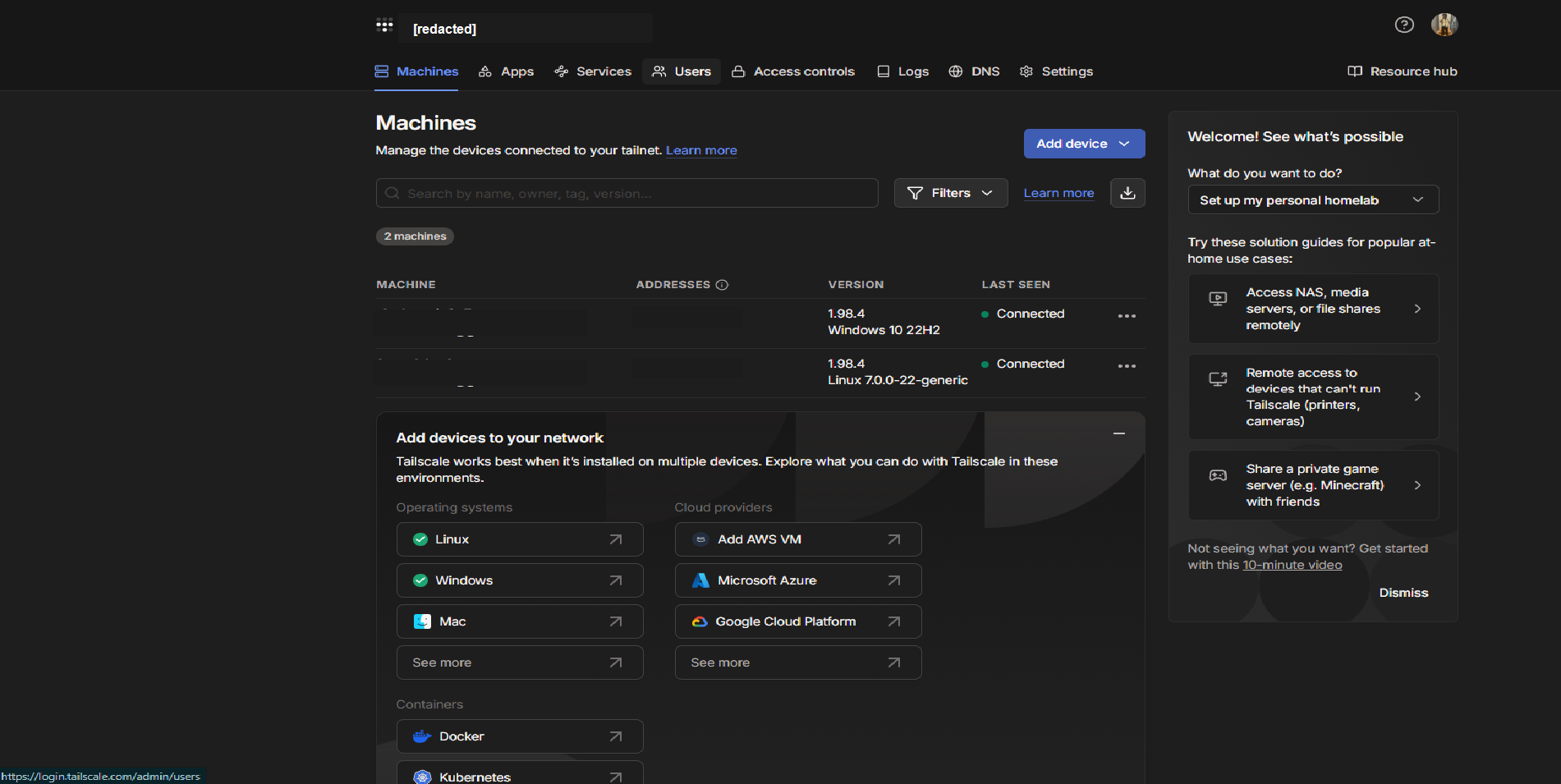Click the Version column header
The width and height of the screenshot is (1561, 784).
point(856,285)
